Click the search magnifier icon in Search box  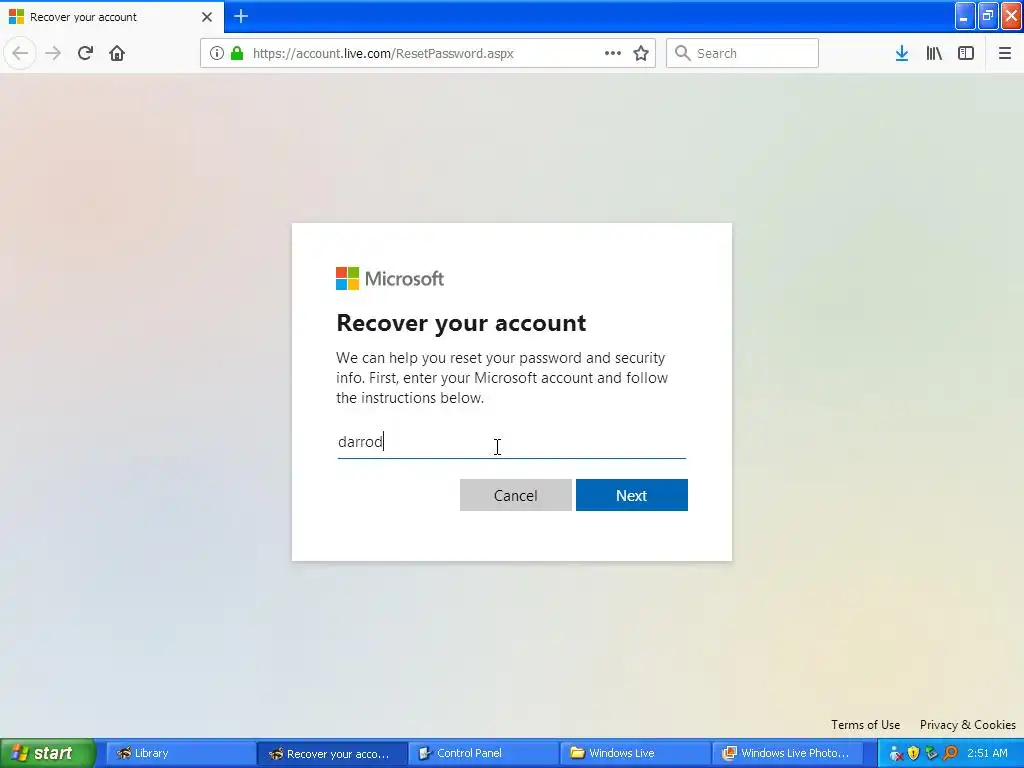coord(682,53)
